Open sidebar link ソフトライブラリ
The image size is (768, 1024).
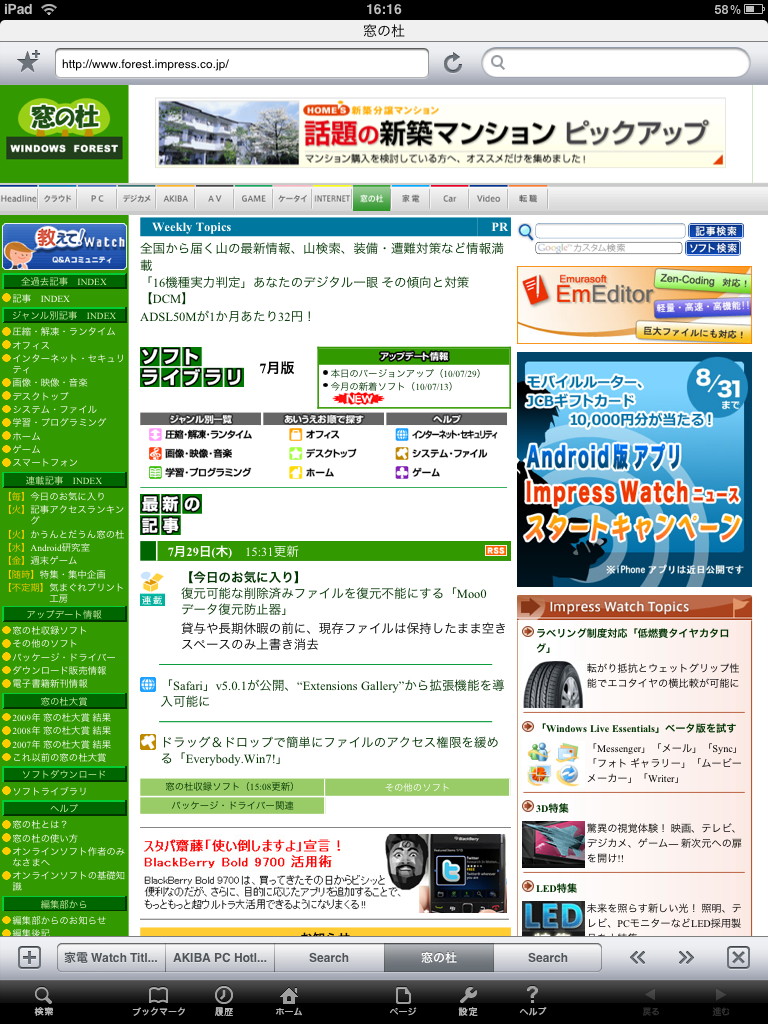coord(49,791)
